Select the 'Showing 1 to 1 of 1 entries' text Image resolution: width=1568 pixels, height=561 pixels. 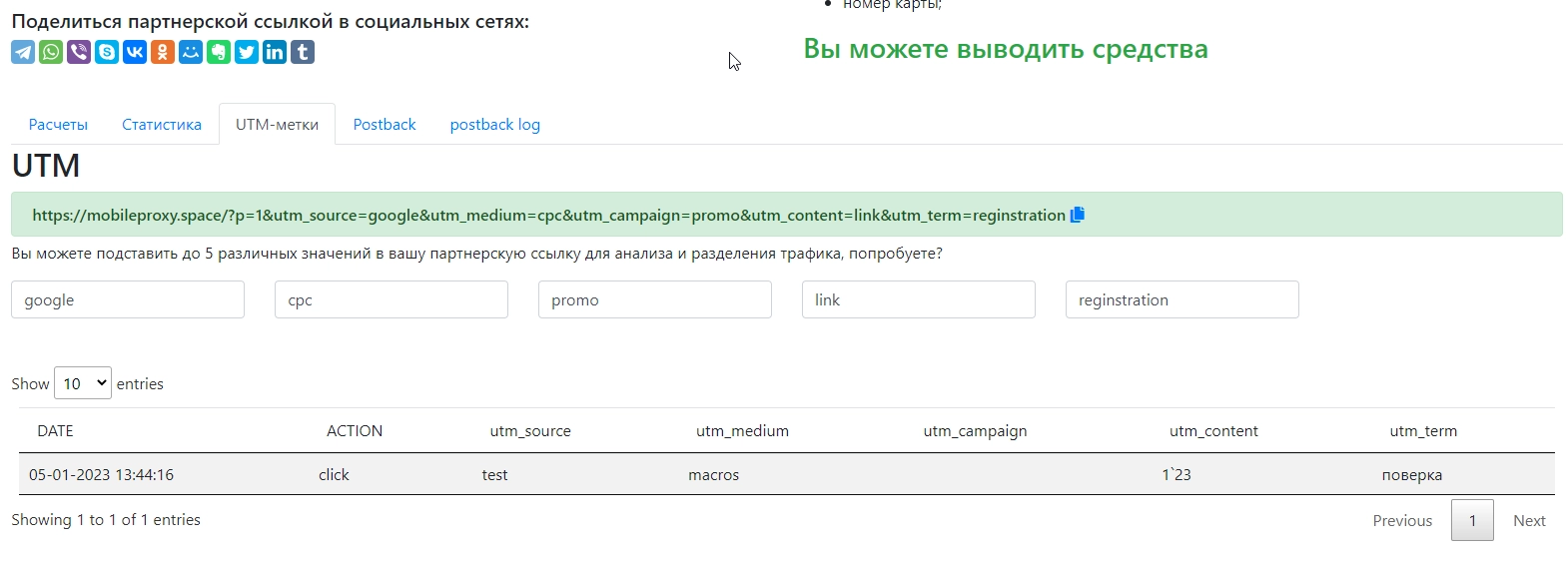tap(106, 520)
